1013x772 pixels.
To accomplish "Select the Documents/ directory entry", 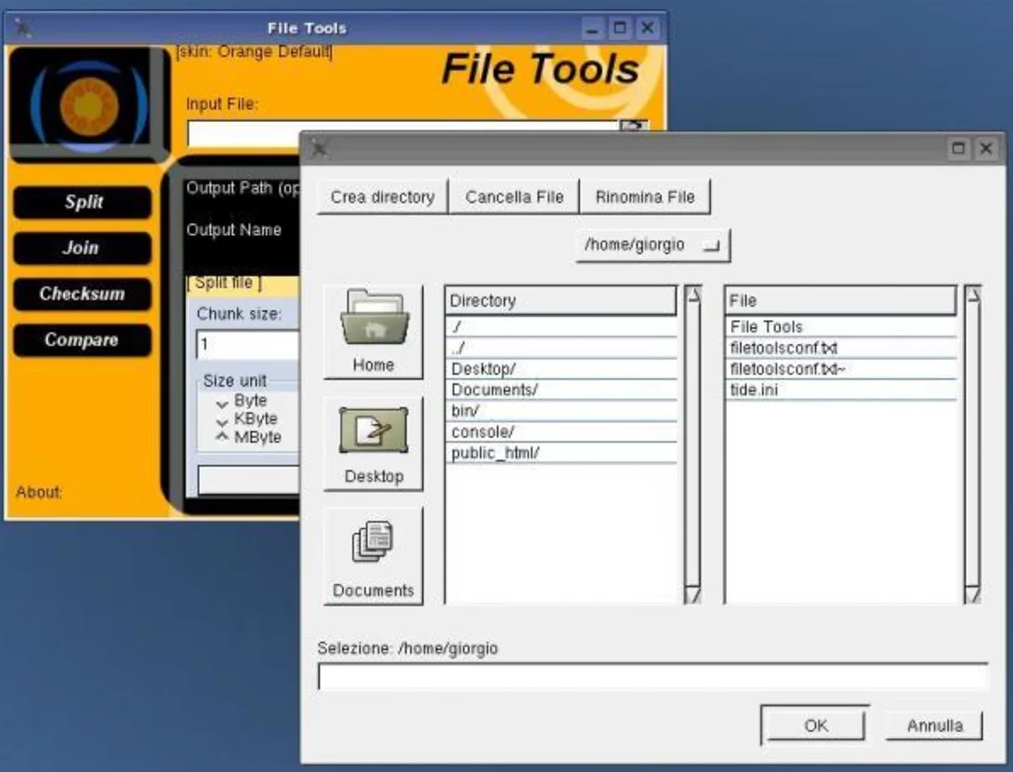I will 561,390.
